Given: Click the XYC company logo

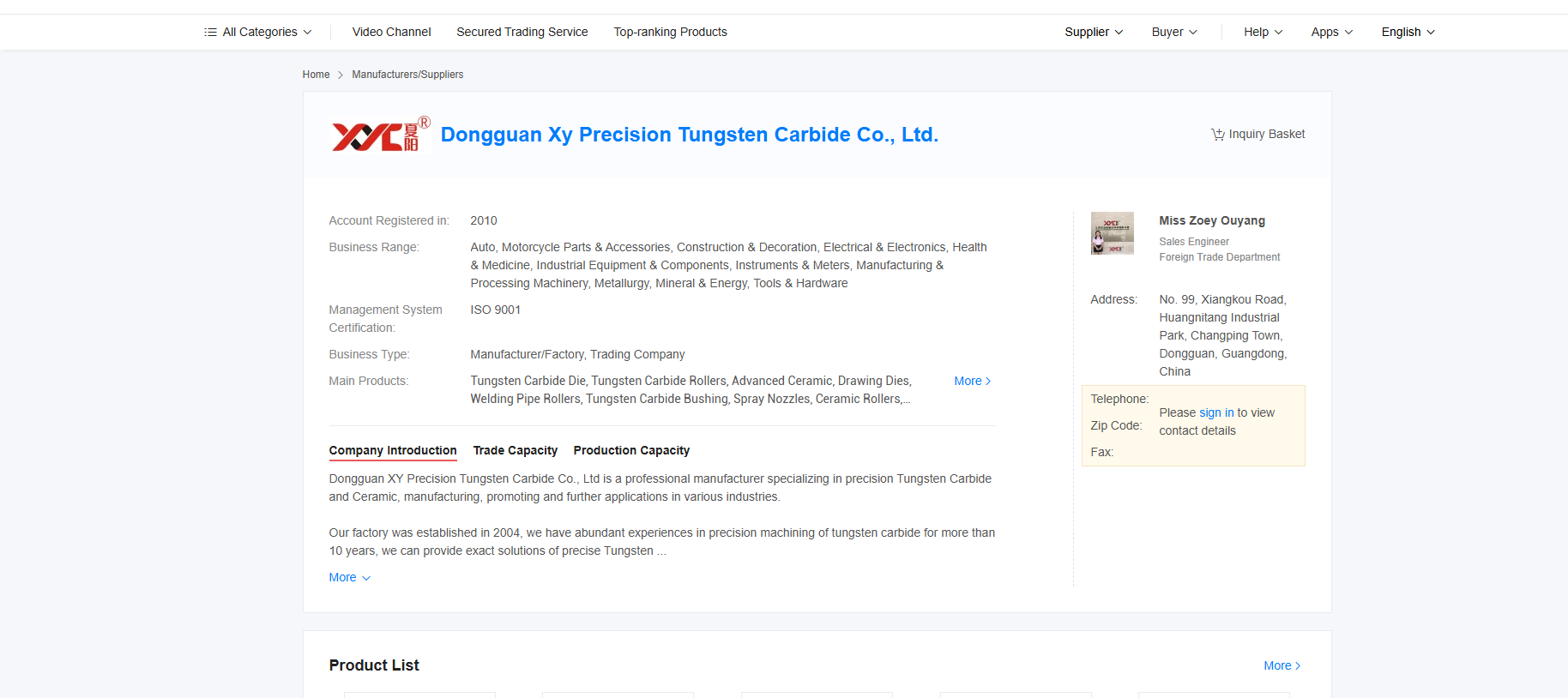Looking at the screenshot, I should [380, 135].
